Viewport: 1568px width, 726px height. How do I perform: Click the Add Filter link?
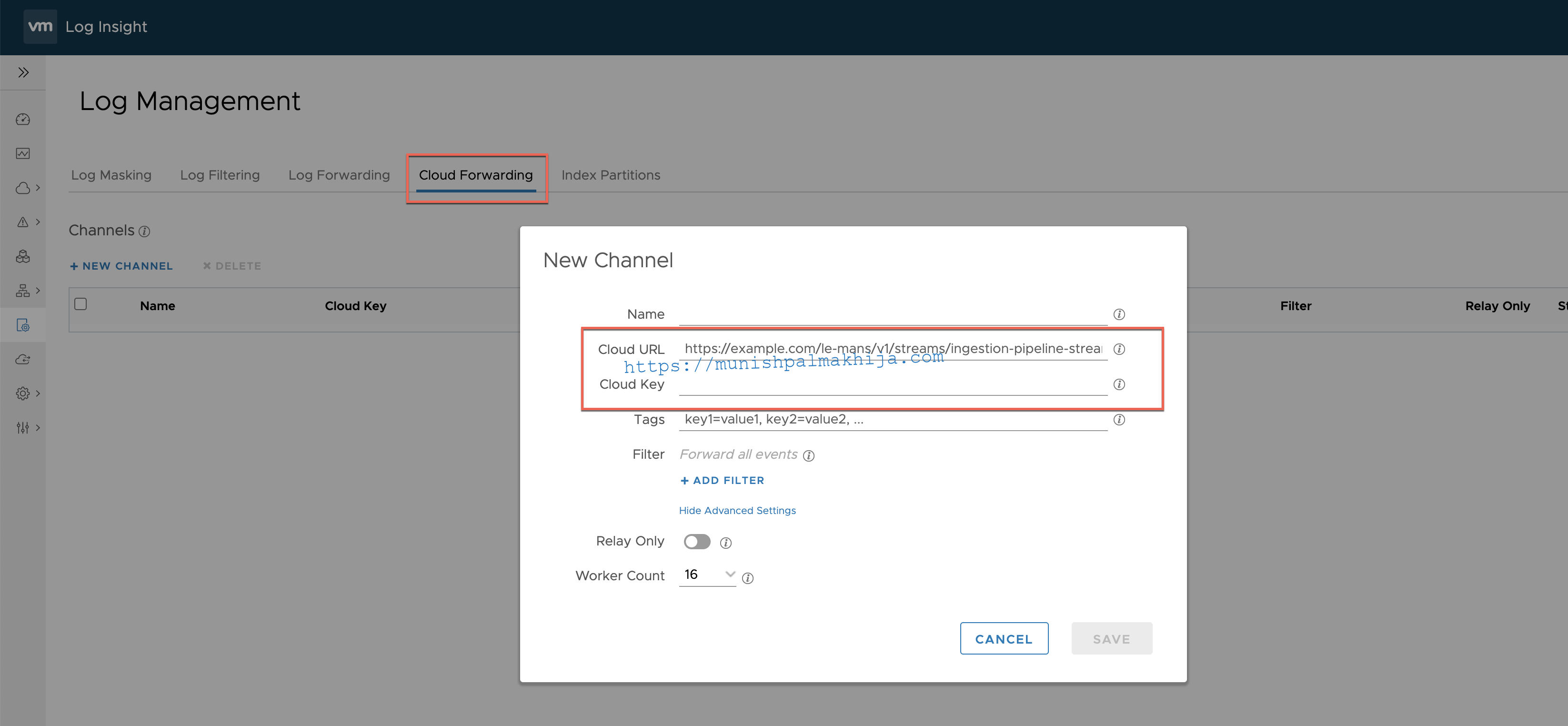[722, 480]
